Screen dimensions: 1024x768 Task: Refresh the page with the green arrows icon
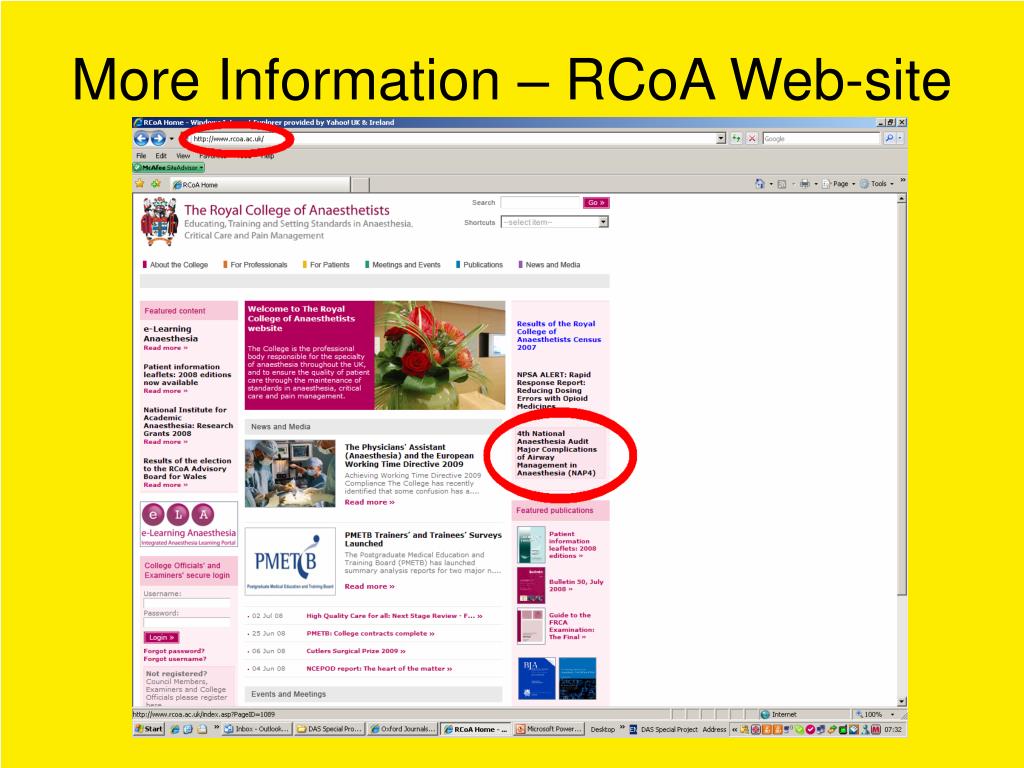pos(737,138)
